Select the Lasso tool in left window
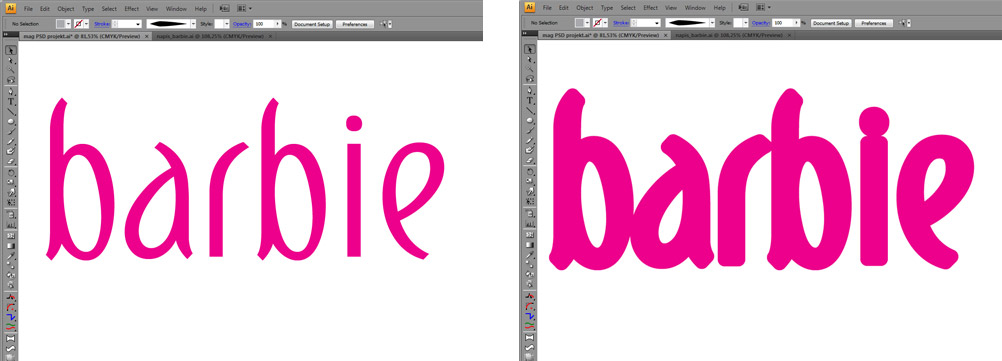The image size is (1002, 361). click(x=11, y=80)
